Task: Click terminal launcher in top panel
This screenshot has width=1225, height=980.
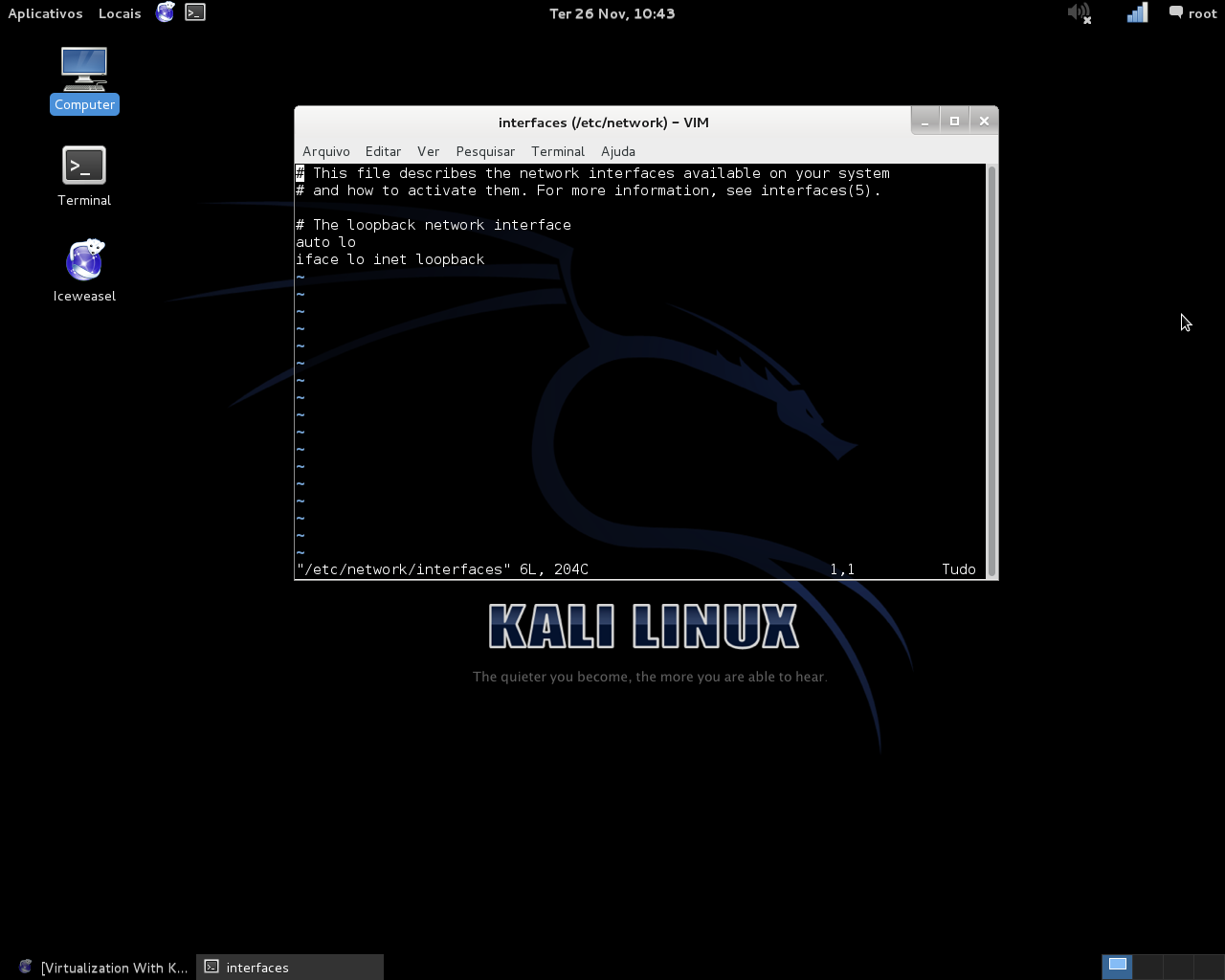Action: point(195,12)
